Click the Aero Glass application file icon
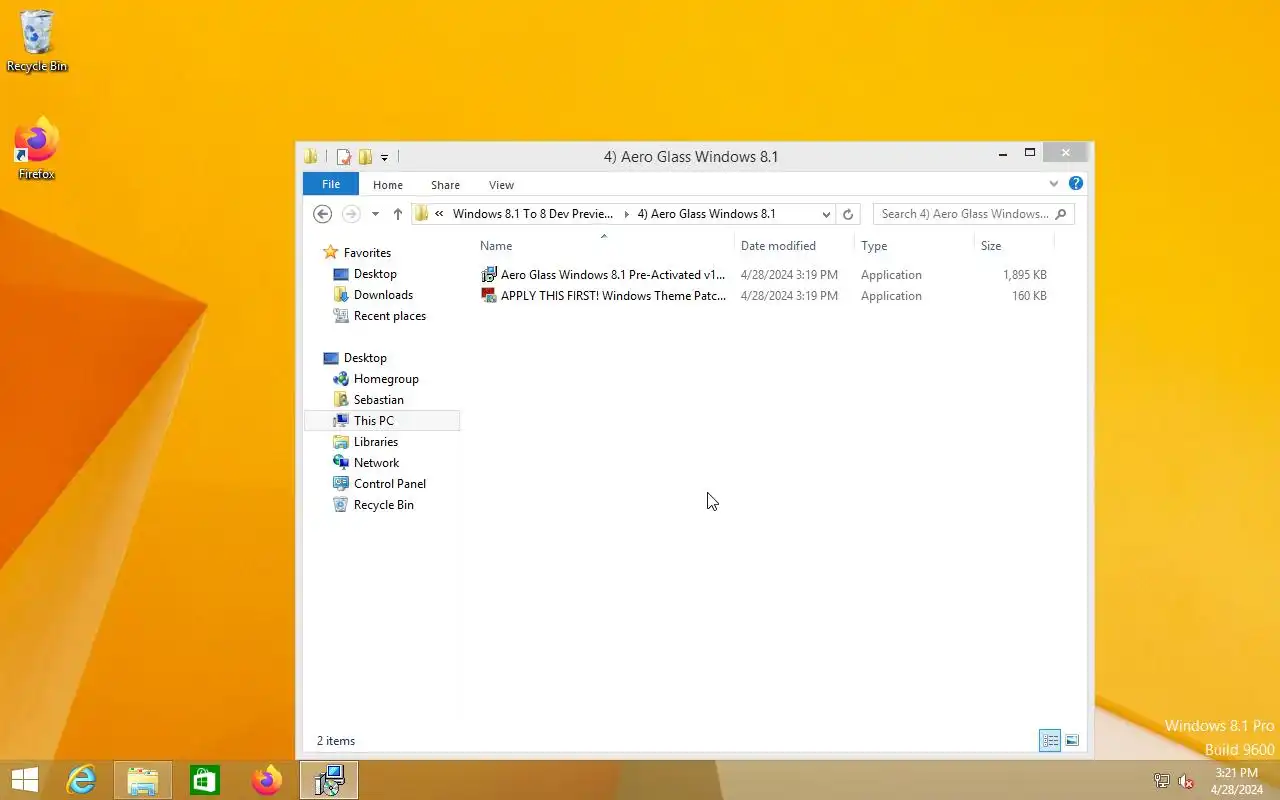Image resolution: width=1280 pixels, height=800 pixels. (488, 275)
